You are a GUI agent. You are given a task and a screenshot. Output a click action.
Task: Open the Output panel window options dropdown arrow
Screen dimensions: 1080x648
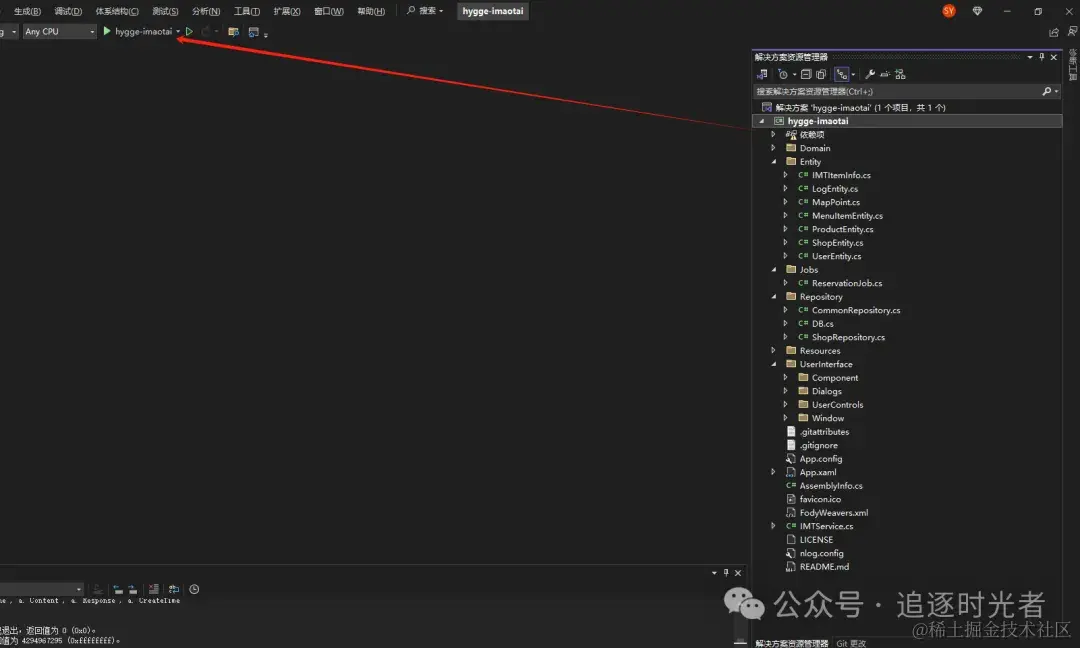pos(714,573)
